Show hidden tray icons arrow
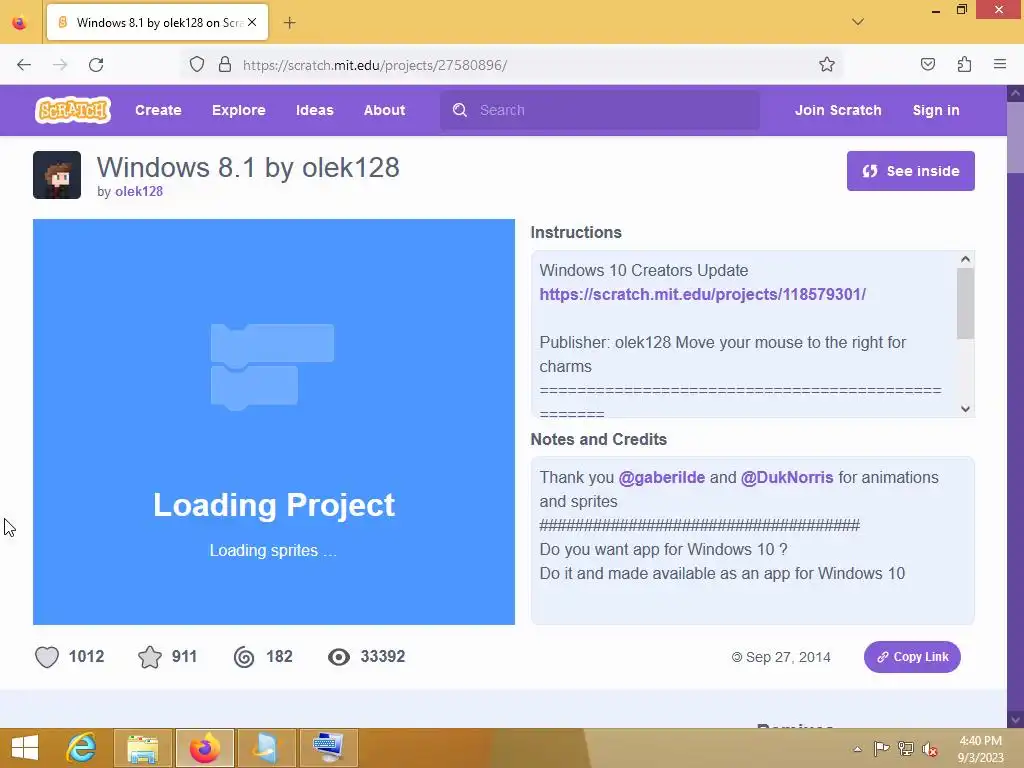 pos(857,749)
